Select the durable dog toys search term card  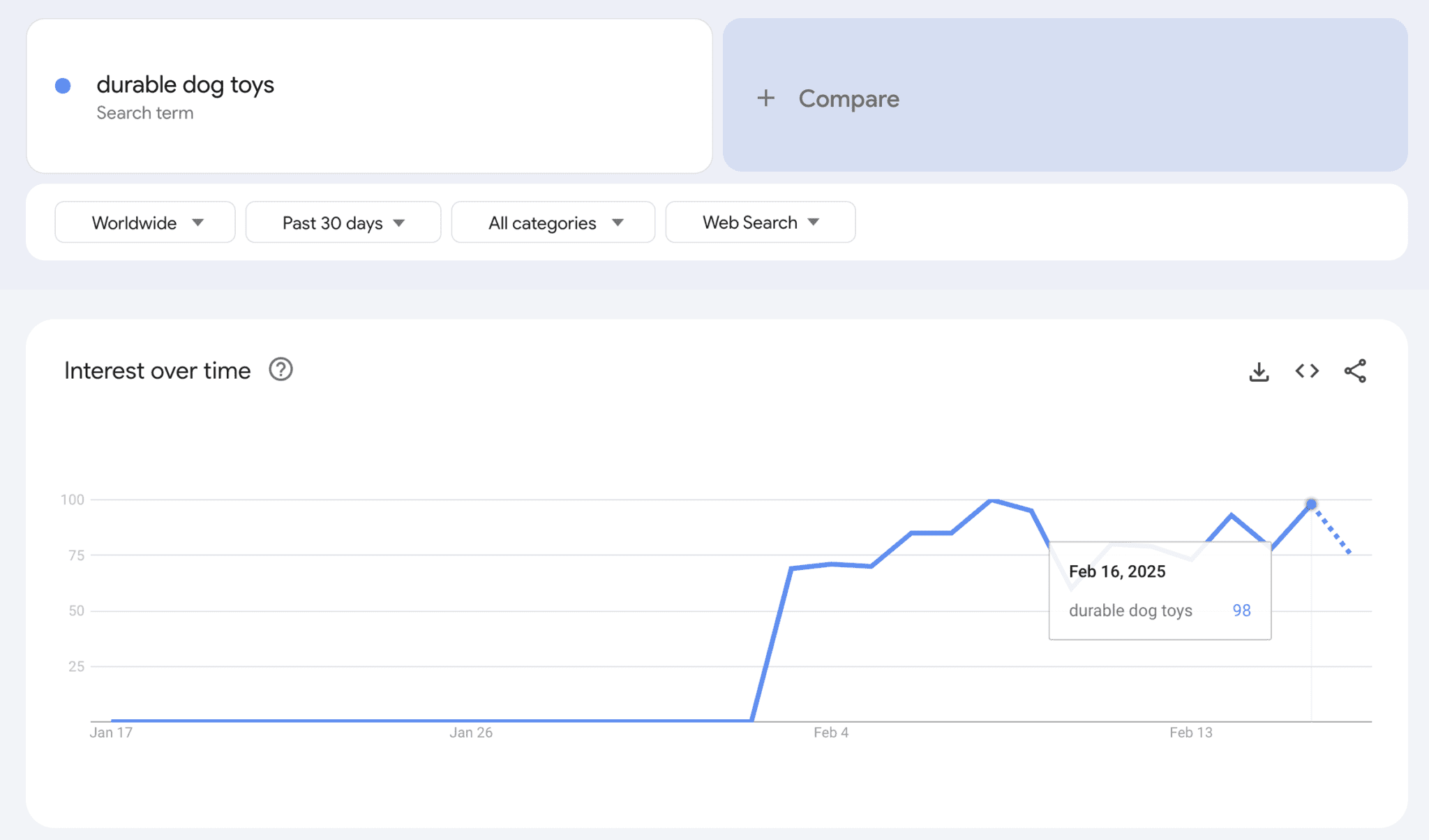[368, 98]
